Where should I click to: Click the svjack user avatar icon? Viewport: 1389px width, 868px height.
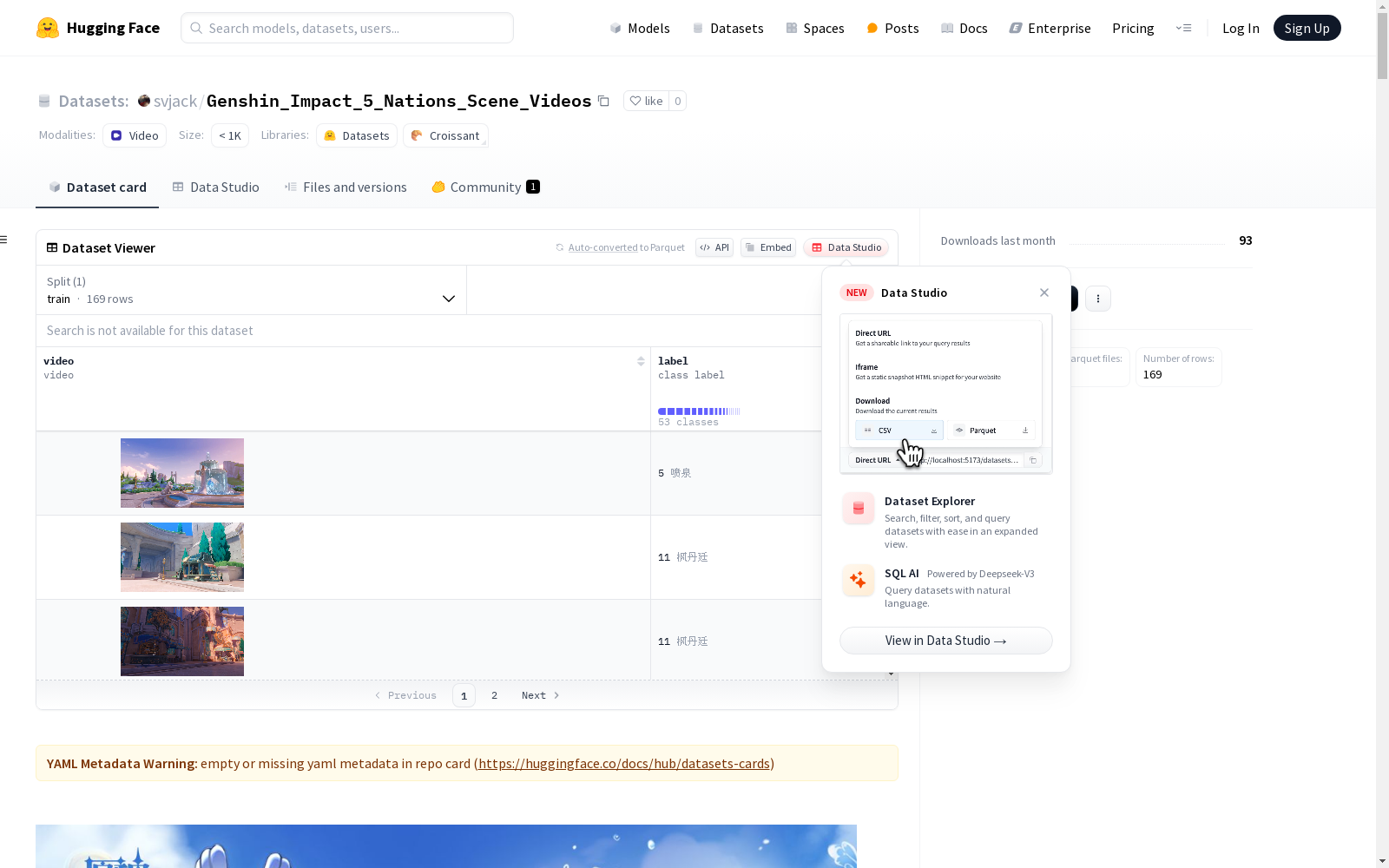point(144,101)
